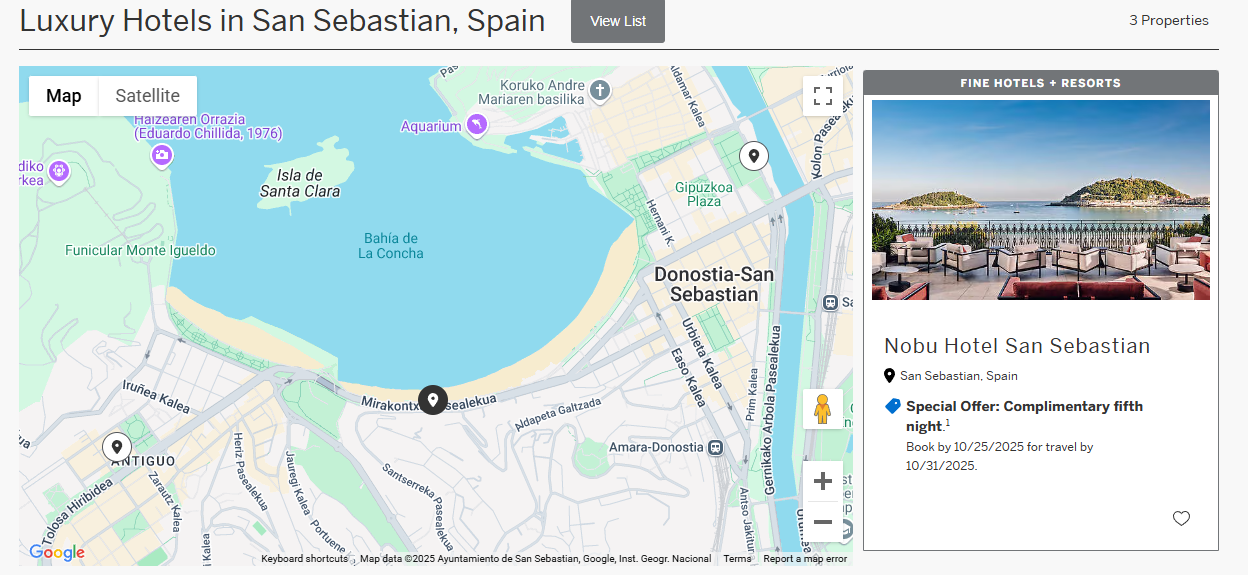Toggle fullscreen map view
The height and width of the screenshot is (575, 1248).
point(823,96)
